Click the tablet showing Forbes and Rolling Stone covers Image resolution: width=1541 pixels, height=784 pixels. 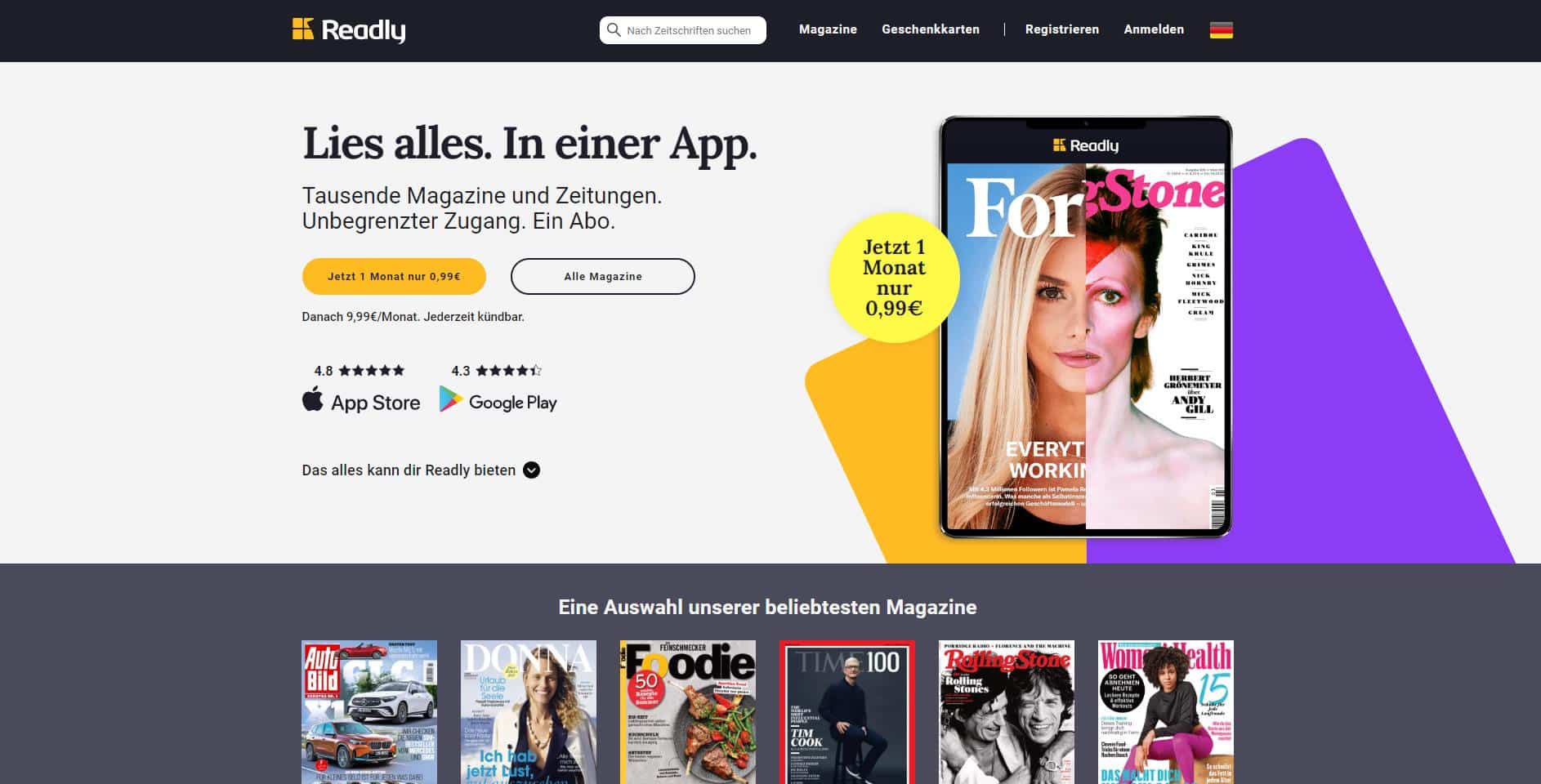pyautogui.click(x=1086, y=327)
